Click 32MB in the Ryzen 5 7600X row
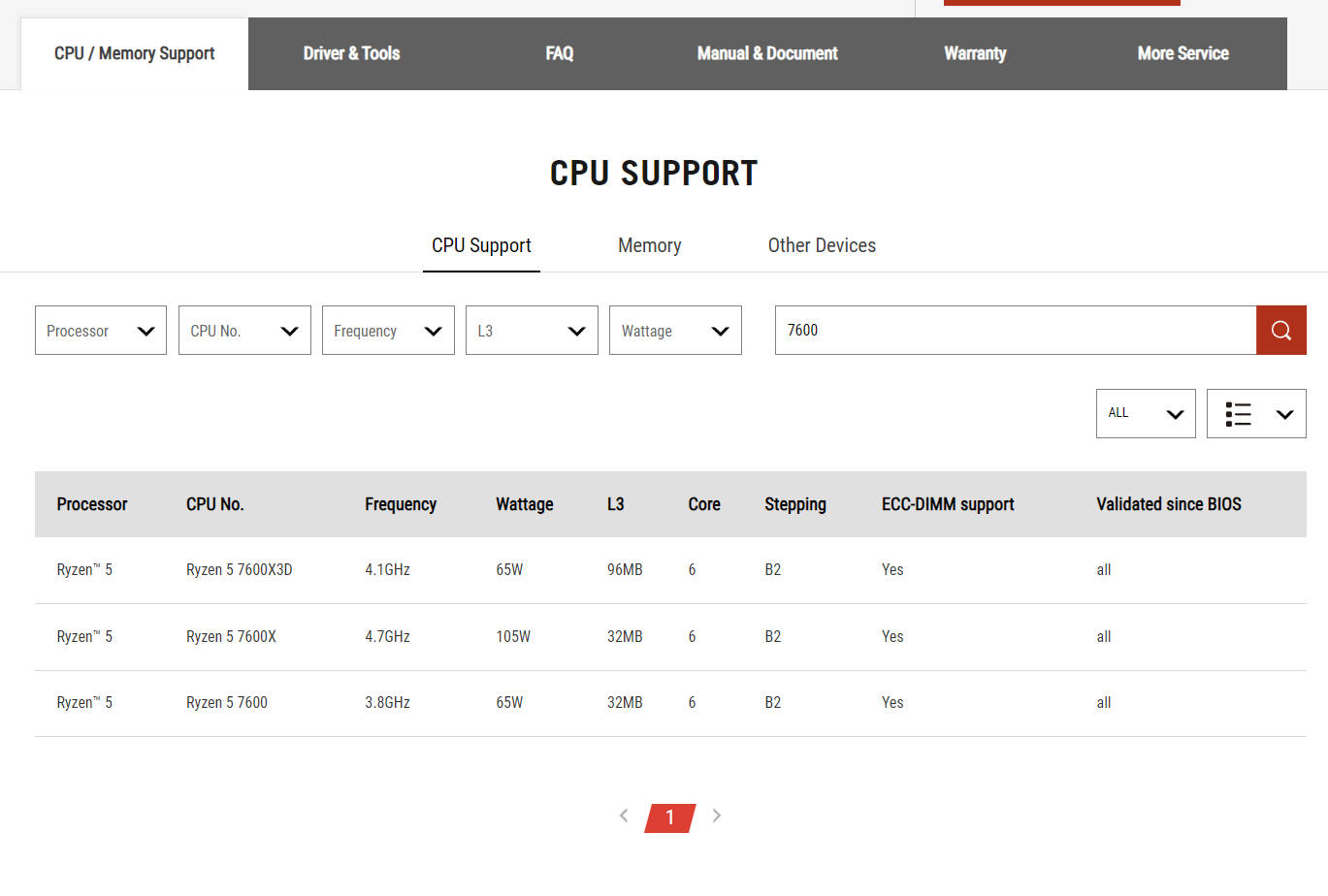This screenshot has height=896, width=1328. [625, 637]
